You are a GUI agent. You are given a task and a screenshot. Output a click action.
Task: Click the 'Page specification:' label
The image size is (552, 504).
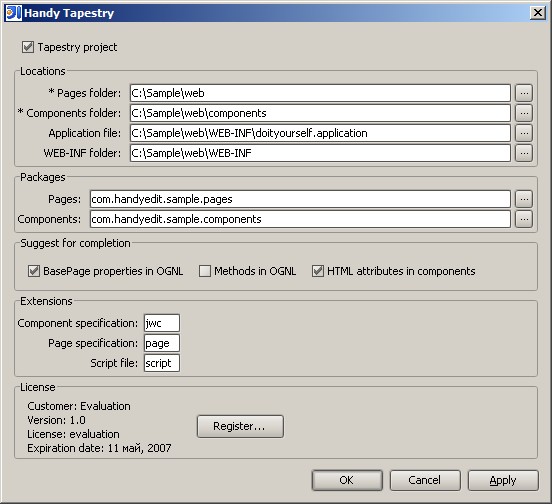click(x=93, y=343)
